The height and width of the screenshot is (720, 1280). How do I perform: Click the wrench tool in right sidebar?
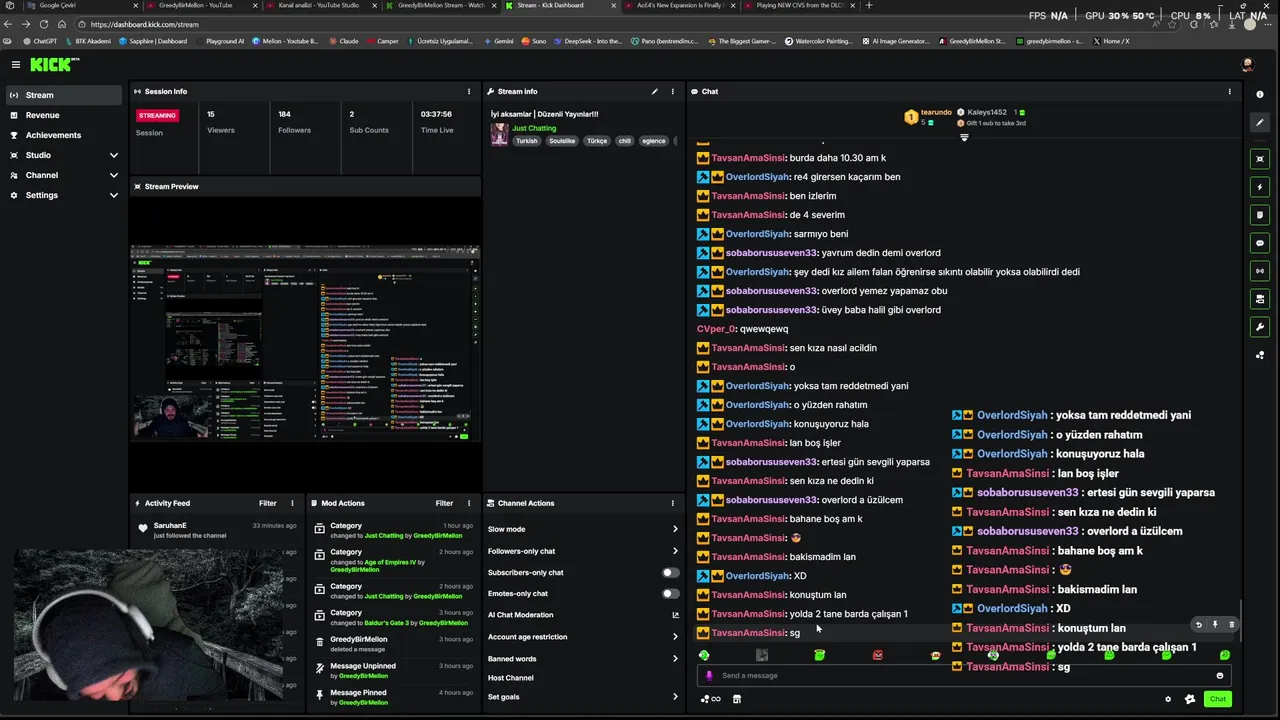(1259, 327)
